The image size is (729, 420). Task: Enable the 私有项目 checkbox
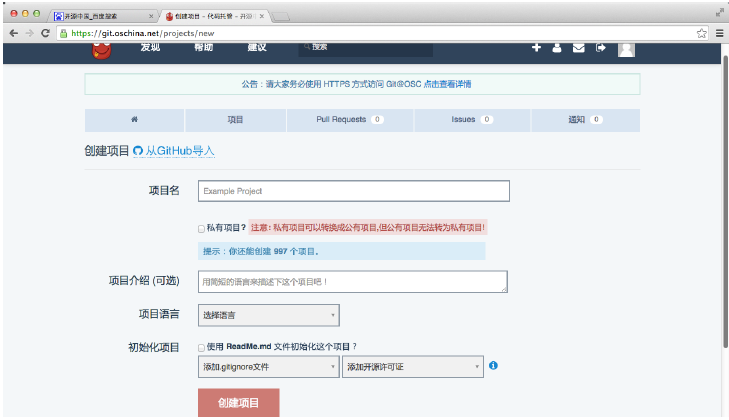pos(202,228)
